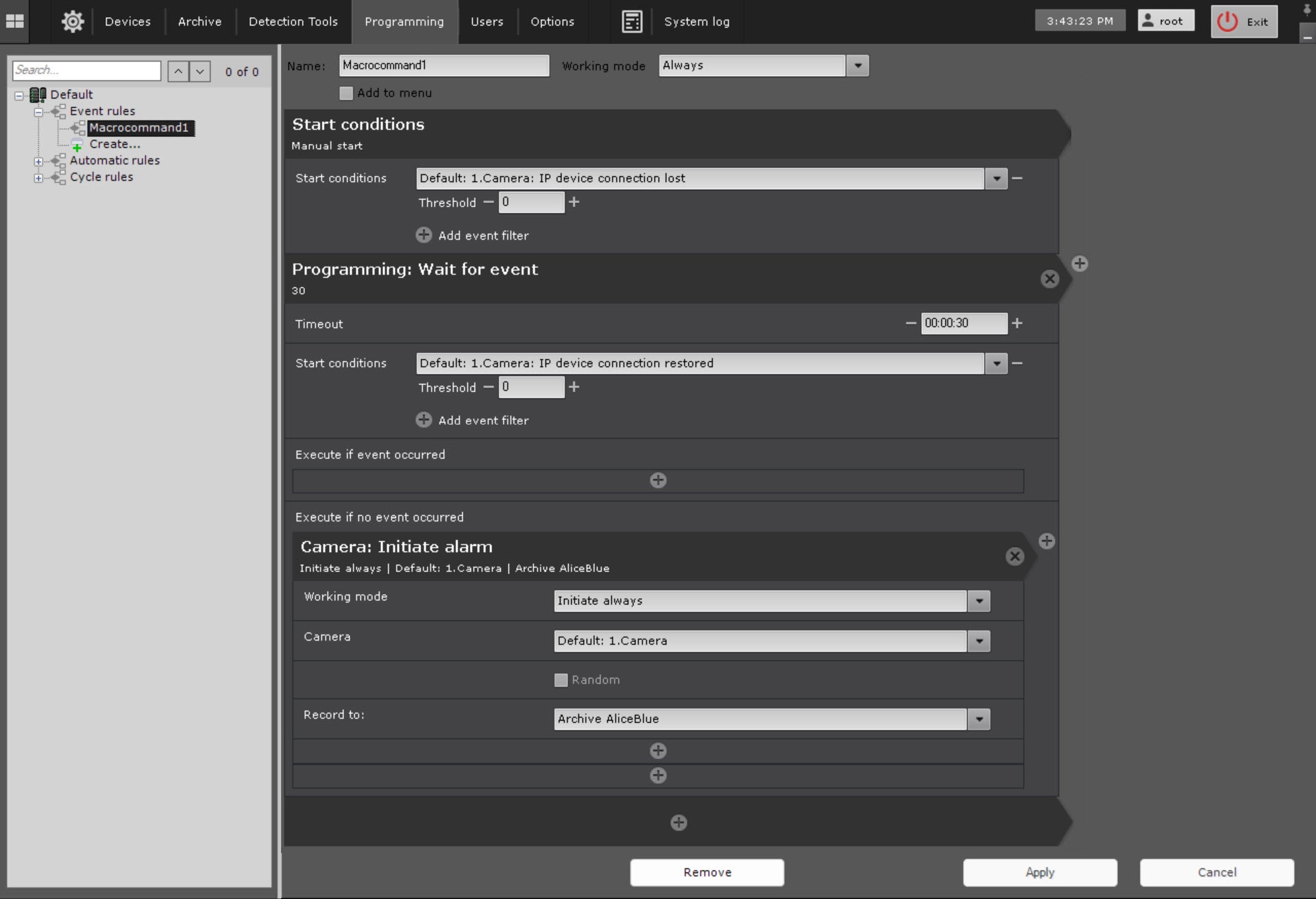The width and height of the screenshot is (1316, 899).
Task: Add action under Execute if event occurred
Action: pos(658,480)
